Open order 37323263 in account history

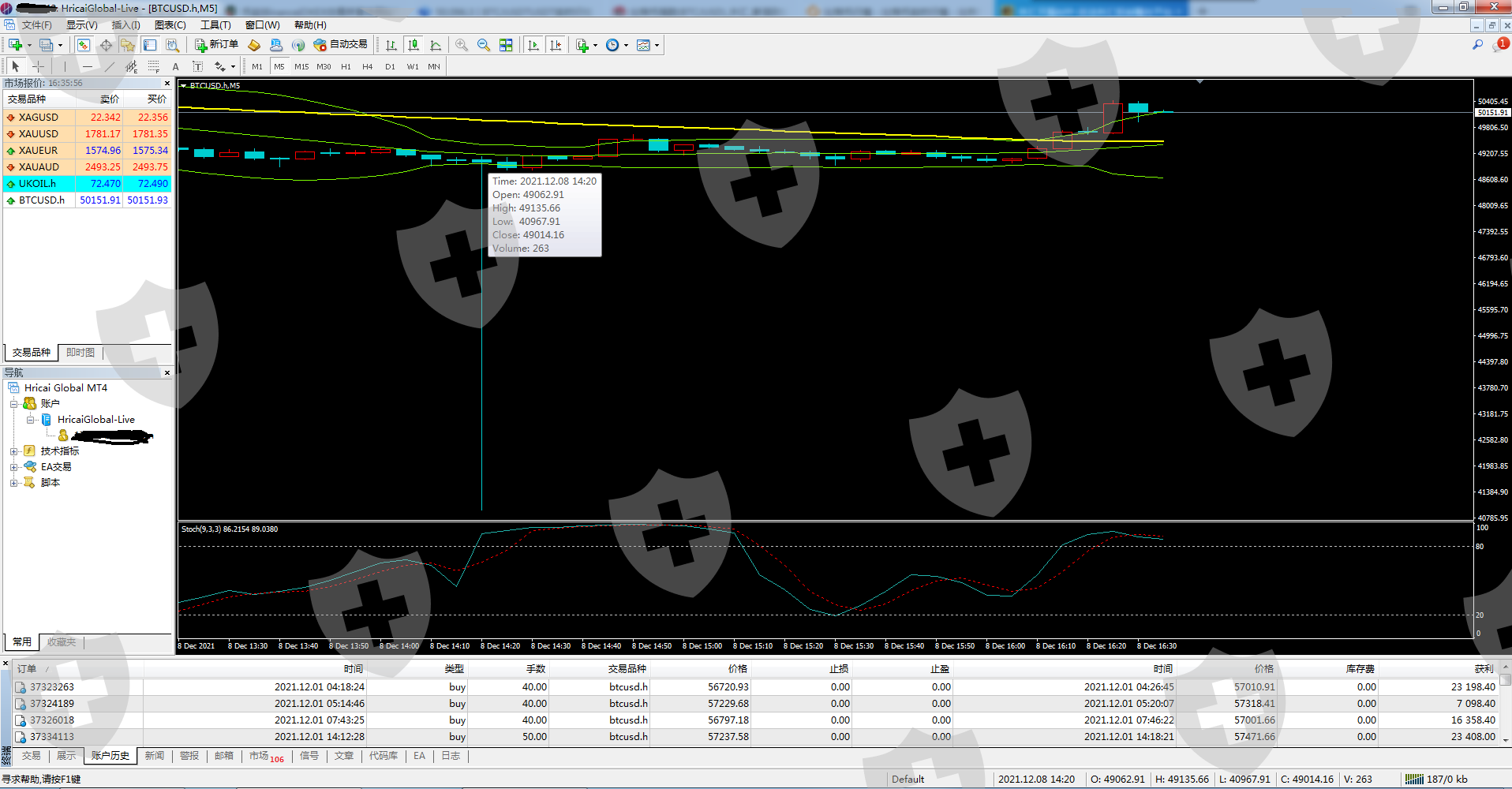(52, 687)
